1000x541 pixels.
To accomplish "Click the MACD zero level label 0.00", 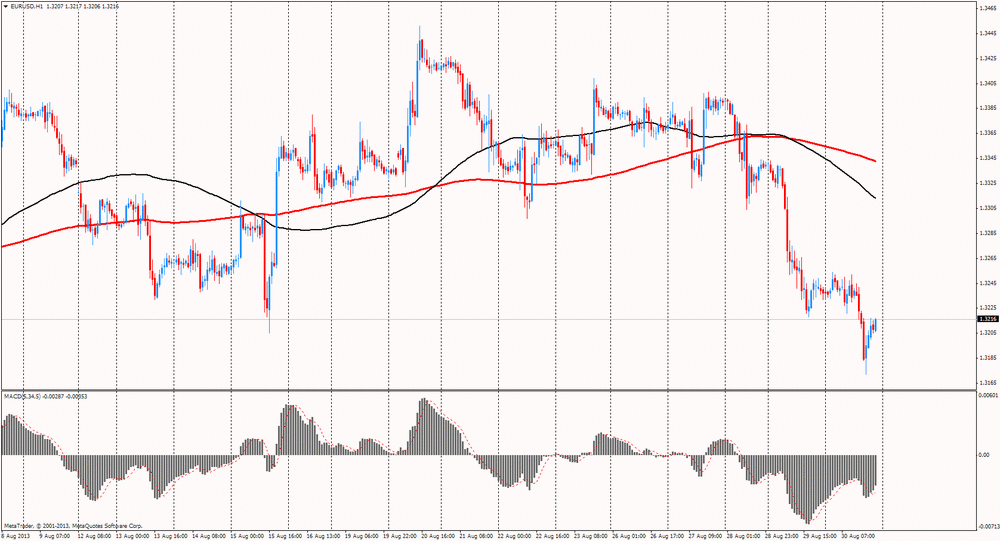I will [x=983, y=456].
